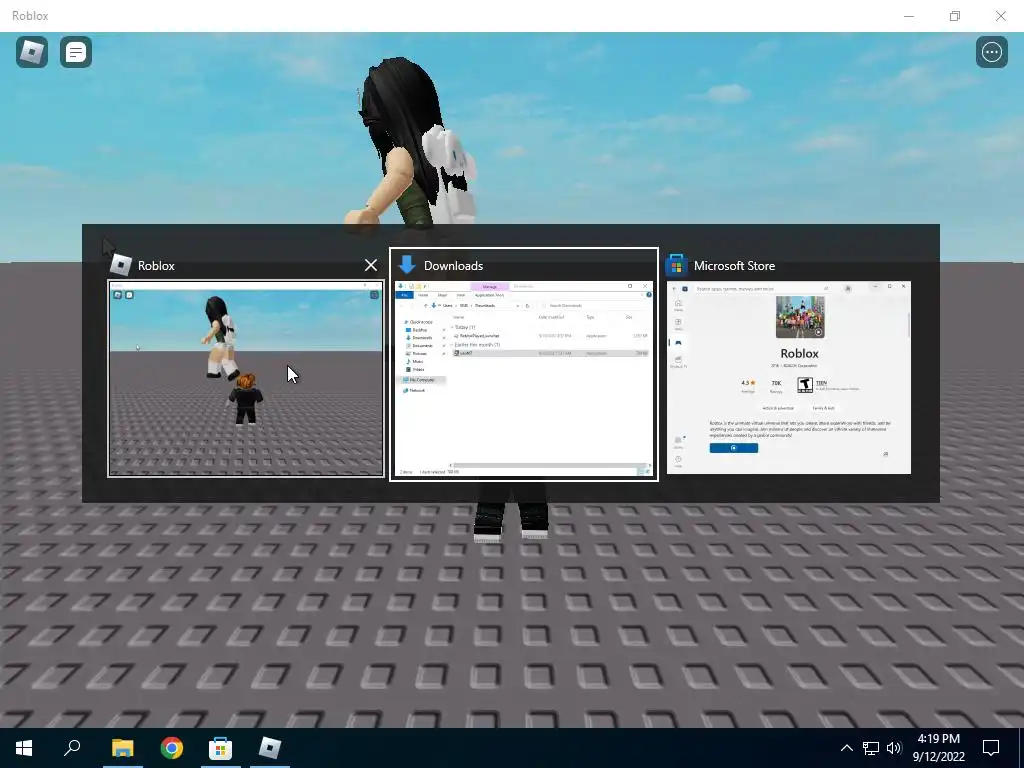Open the notification action center
1024x768 pixels.
pos(991,748)
